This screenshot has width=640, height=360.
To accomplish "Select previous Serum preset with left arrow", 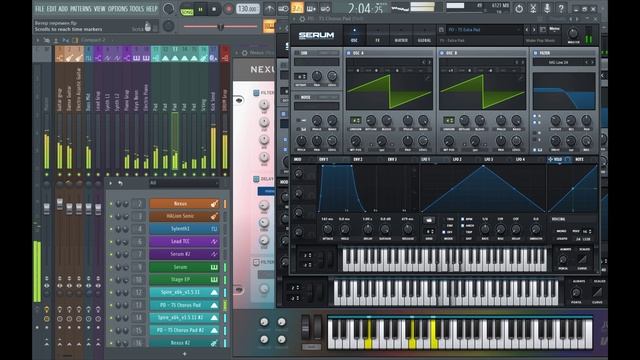I will click(527, 30).
